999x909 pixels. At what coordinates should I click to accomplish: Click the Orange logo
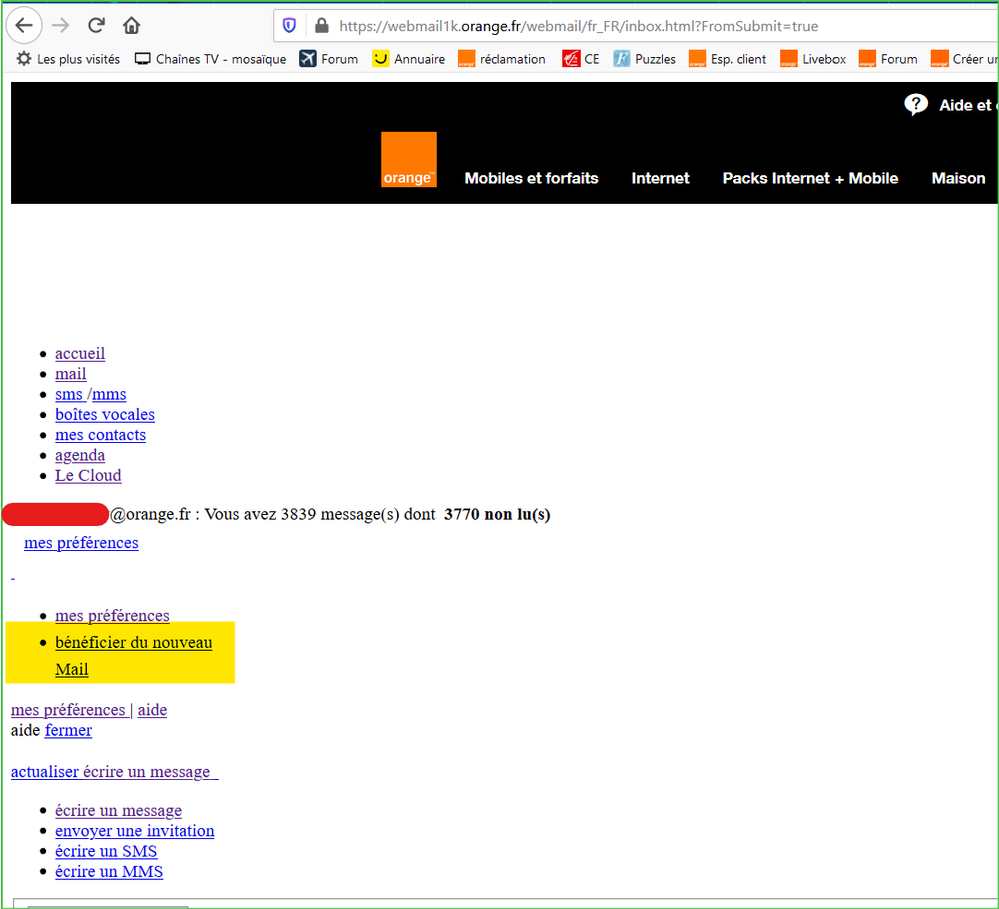coord(408,159)
